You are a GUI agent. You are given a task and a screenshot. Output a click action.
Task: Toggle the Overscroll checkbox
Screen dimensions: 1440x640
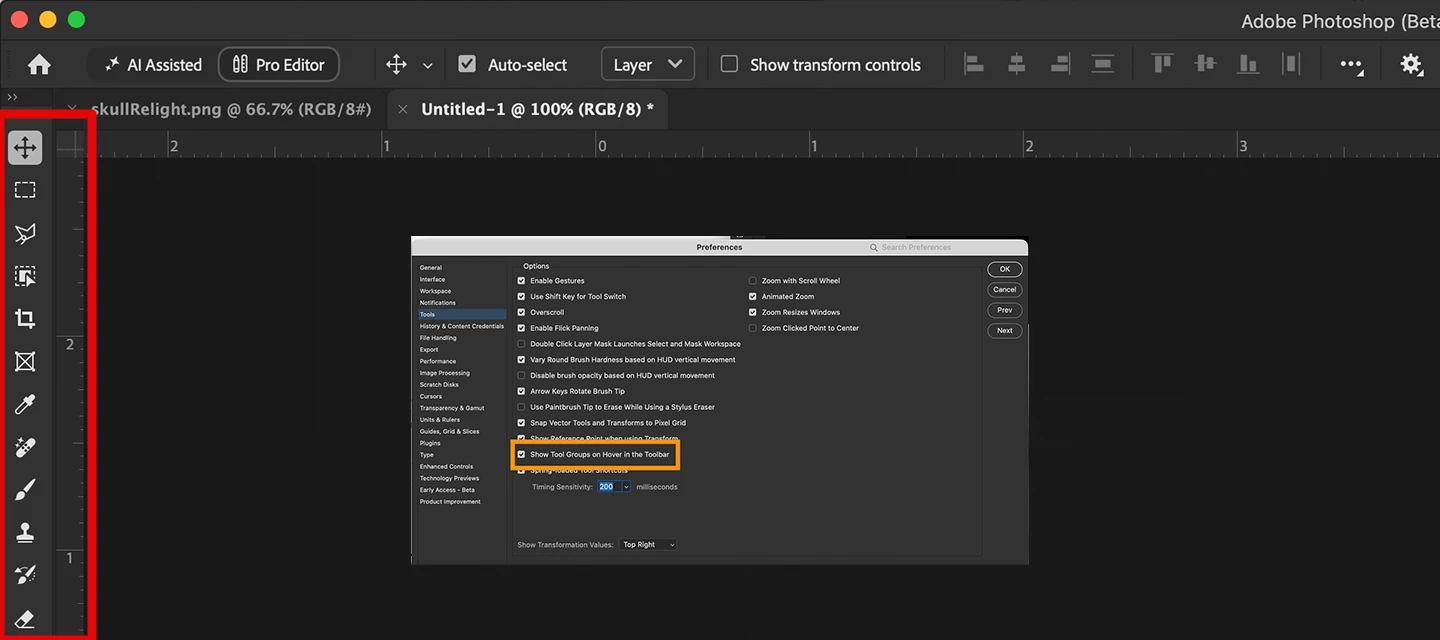(521, 313)
